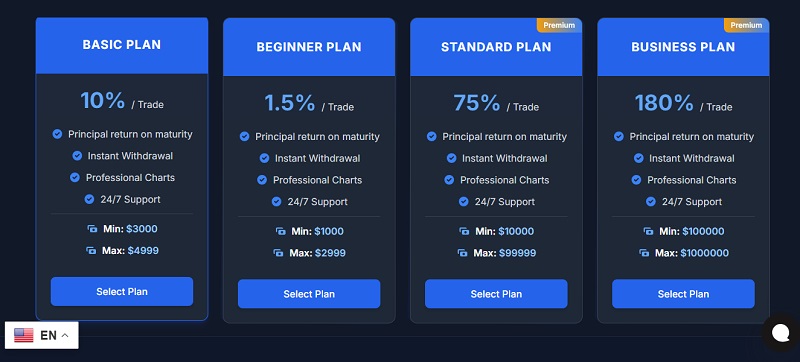Select the BASIC PLAN header
800x362 pixels.
click(122, 45)
